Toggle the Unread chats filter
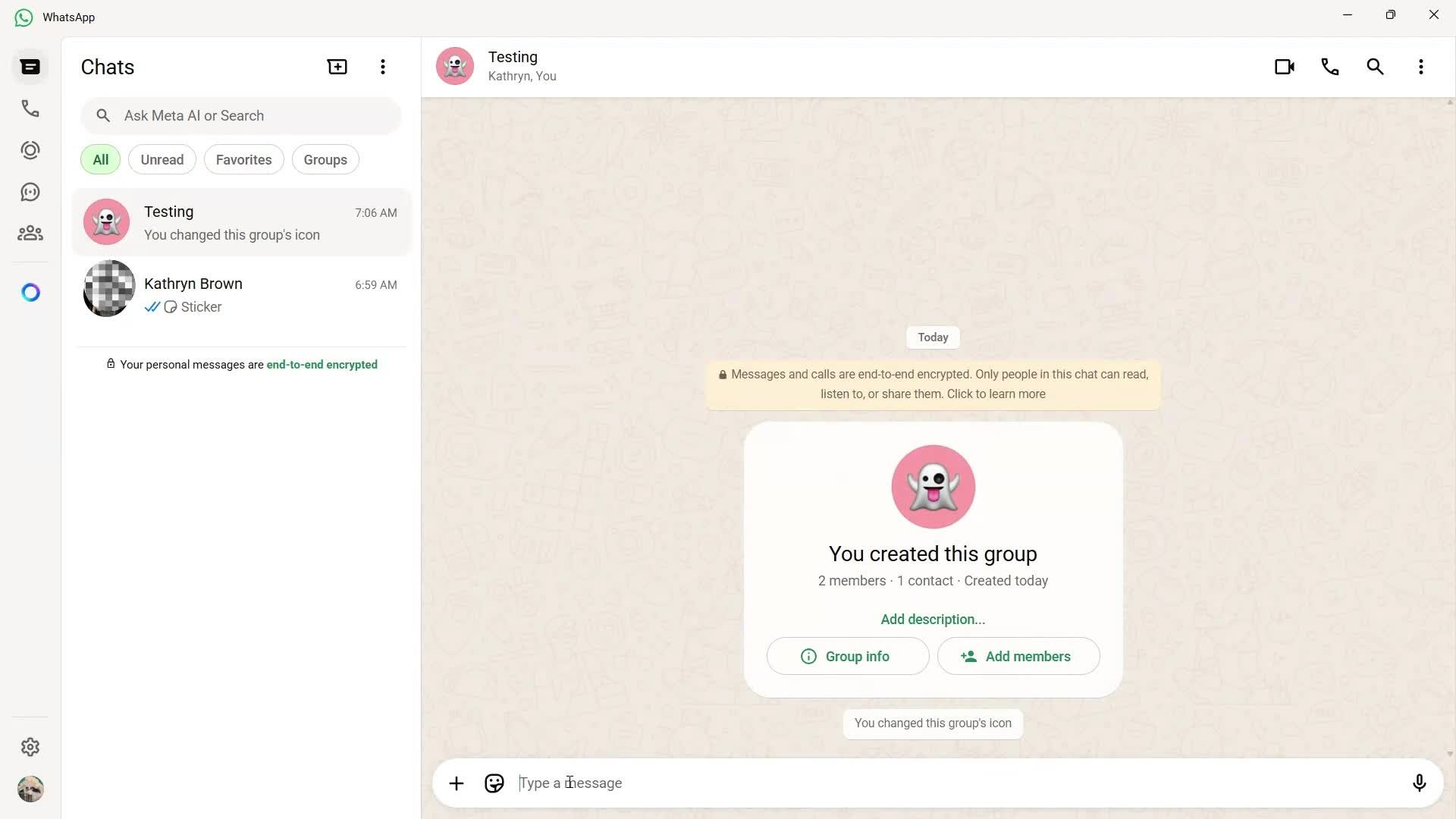Image resolution: width=1456 pixels, height=819 pixels. click(x=162, y=159)
